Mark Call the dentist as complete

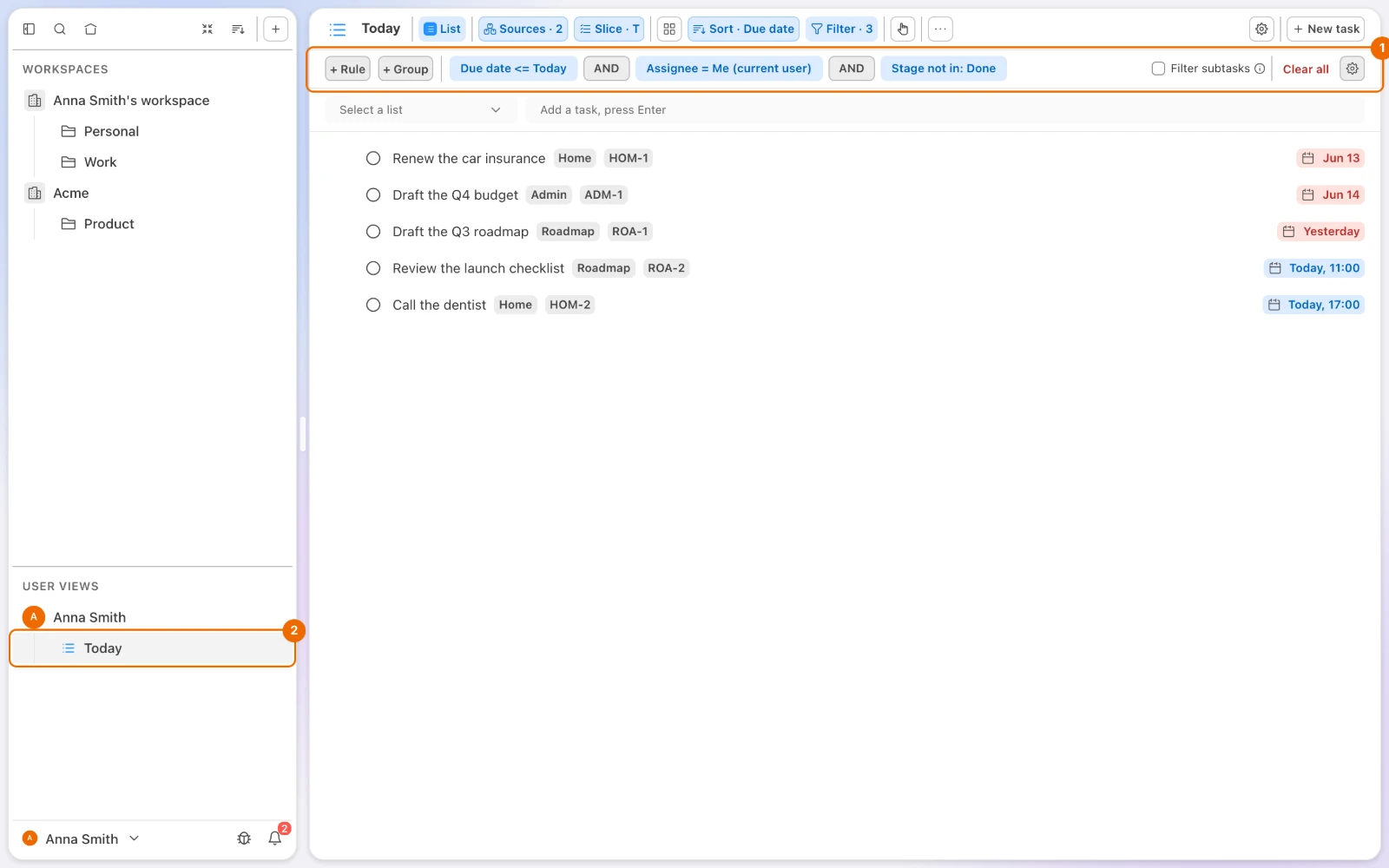click(x=373, y=305)
